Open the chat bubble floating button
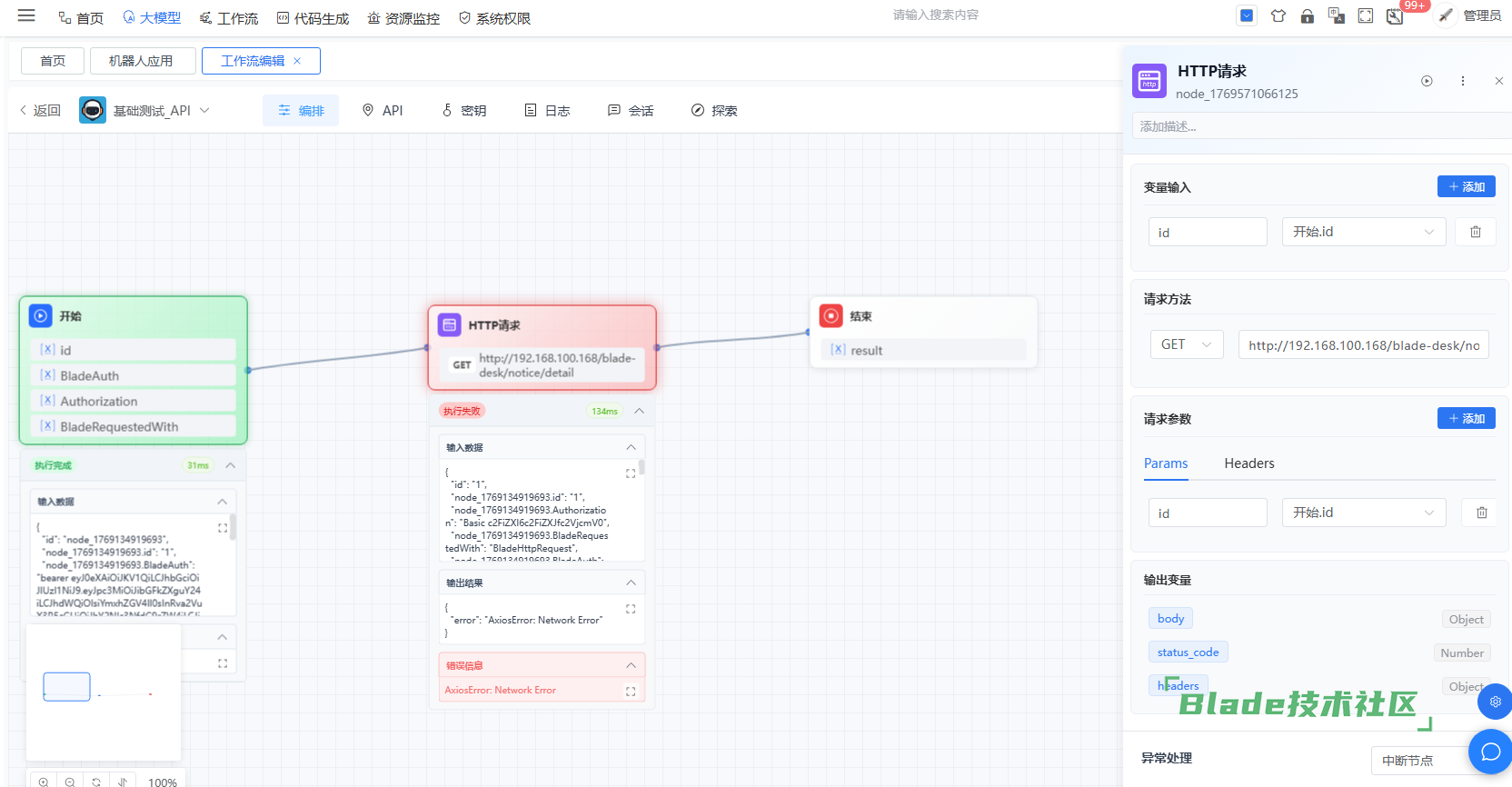 (1490, 751)
